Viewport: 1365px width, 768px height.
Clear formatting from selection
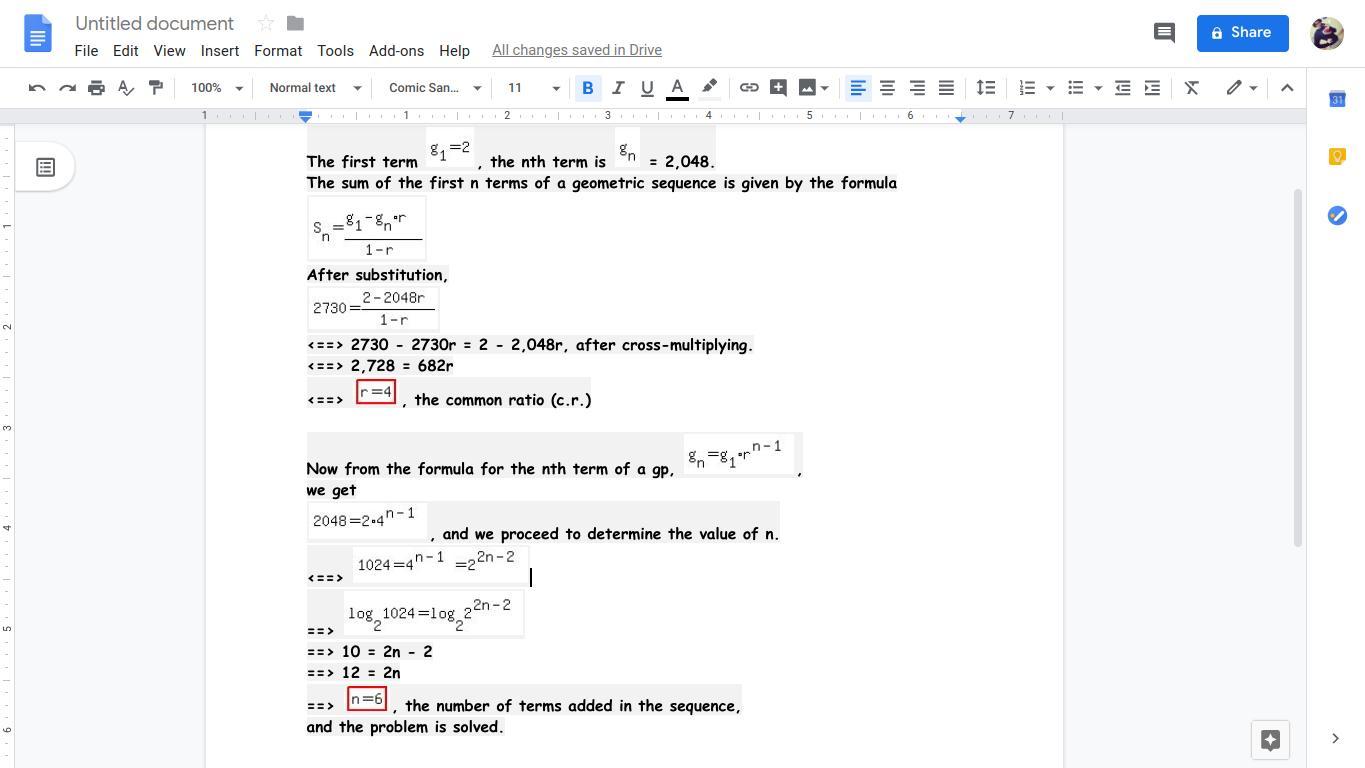(1191, 88)
